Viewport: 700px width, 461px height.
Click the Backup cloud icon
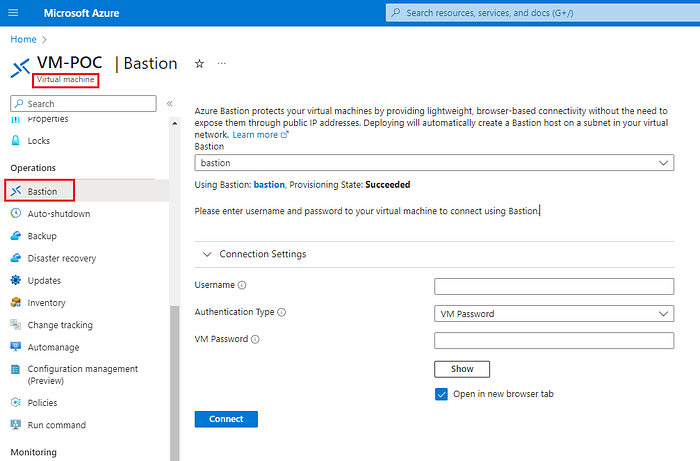(x=16, y=236)
